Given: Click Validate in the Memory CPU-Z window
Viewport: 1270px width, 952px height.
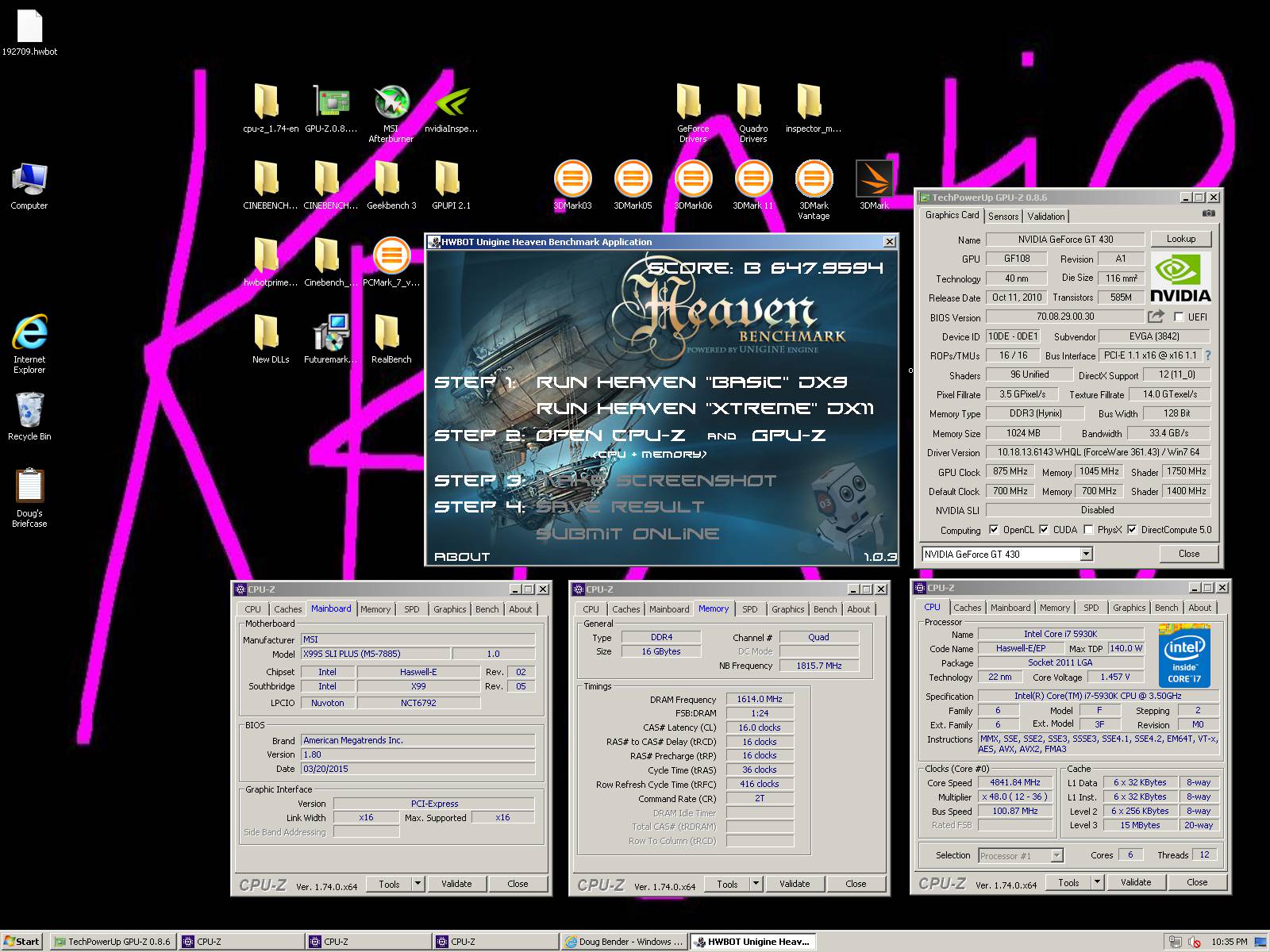Looking at the screenshot, I should pos(795,883).
